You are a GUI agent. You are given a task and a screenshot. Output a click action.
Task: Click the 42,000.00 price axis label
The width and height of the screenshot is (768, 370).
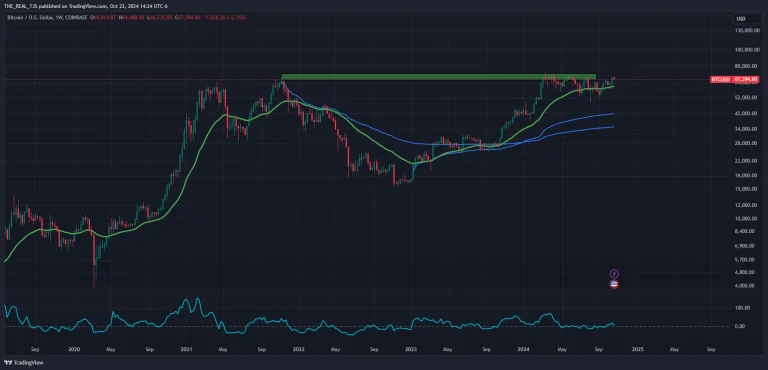pyautogui.click(x=747, y=114)
